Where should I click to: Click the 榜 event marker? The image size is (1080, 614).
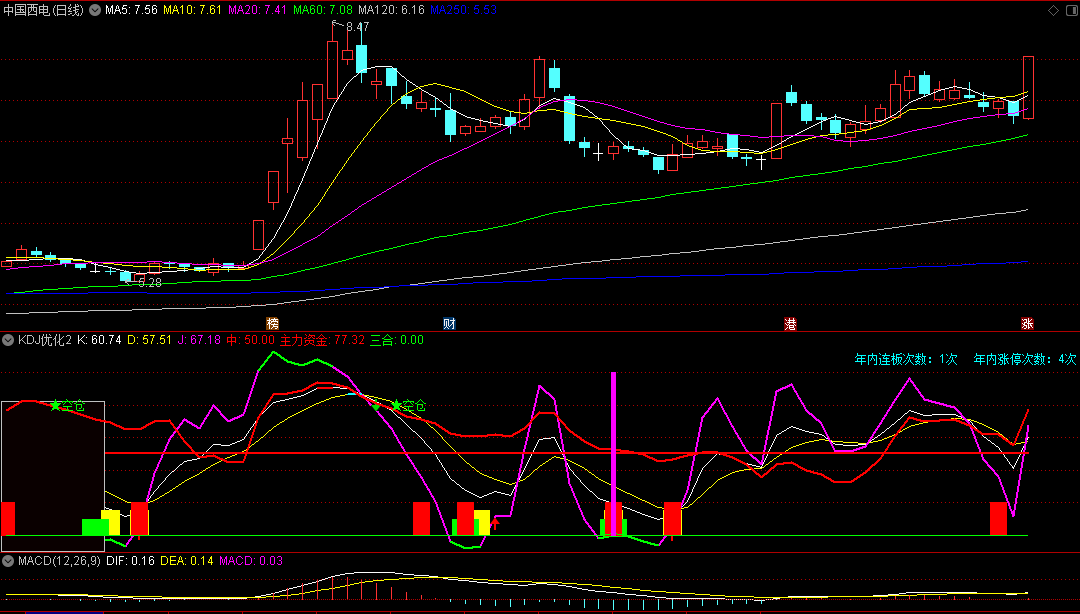click(x=273, y=324)
